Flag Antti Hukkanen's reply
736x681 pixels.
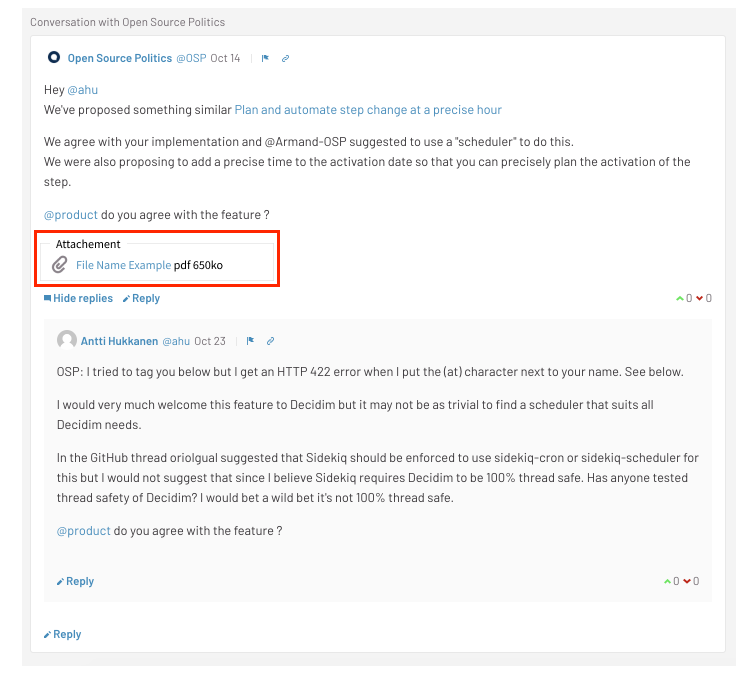click(250, 341)
